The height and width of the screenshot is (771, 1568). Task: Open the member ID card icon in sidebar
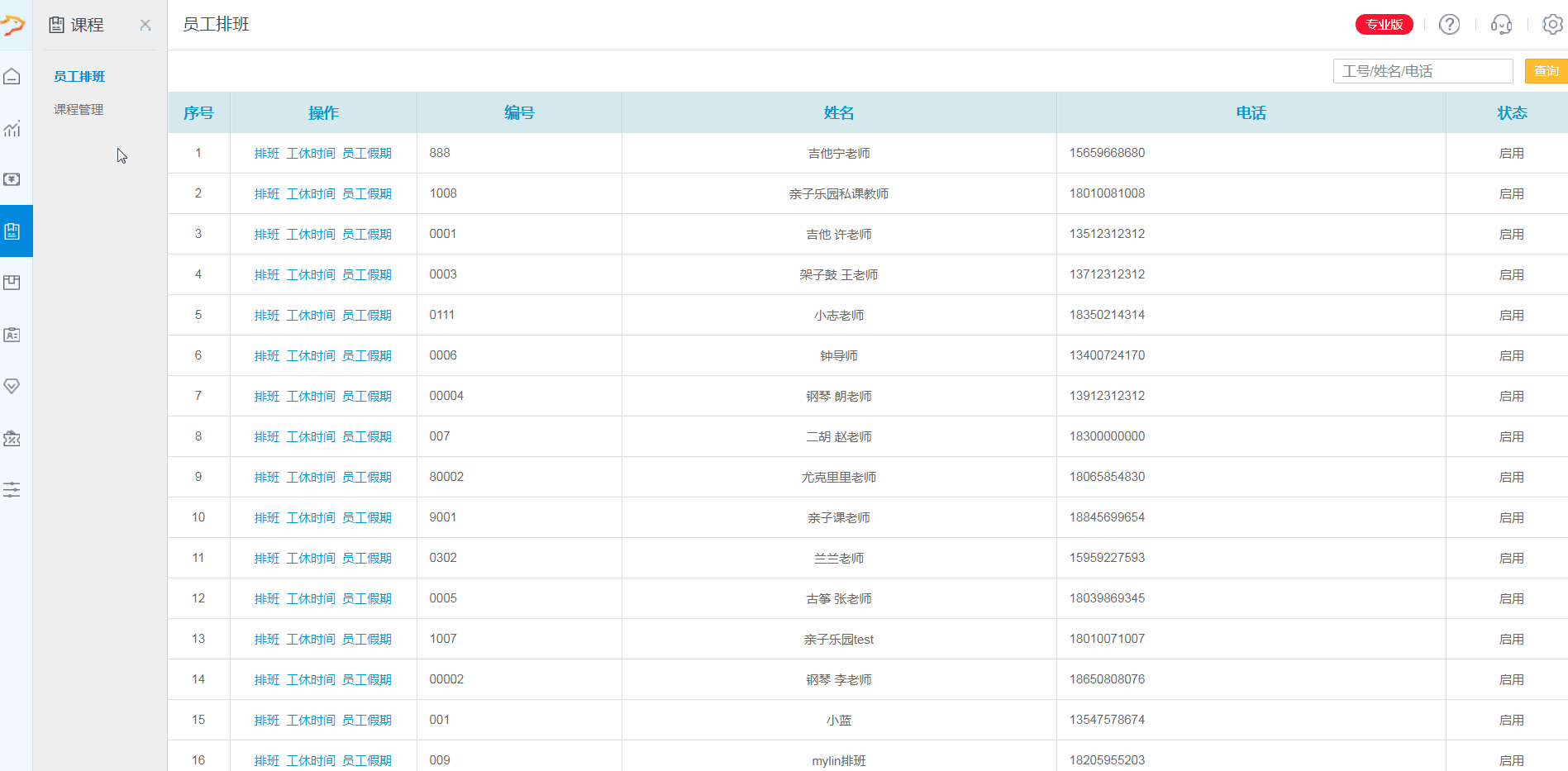(12, 335)
